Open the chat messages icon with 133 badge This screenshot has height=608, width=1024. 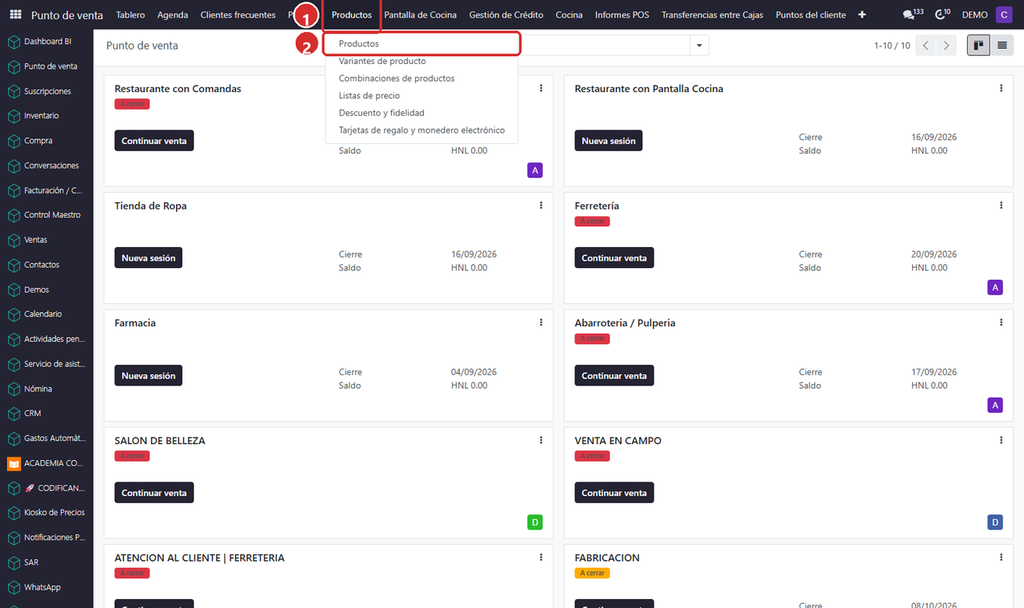912,14
